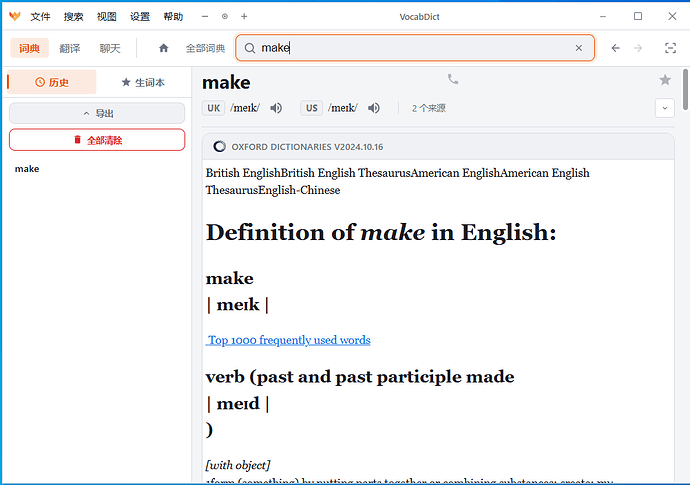Click the 2 个来源 sources label
This screenshot has height=485, width=690.
pos(429,108)
